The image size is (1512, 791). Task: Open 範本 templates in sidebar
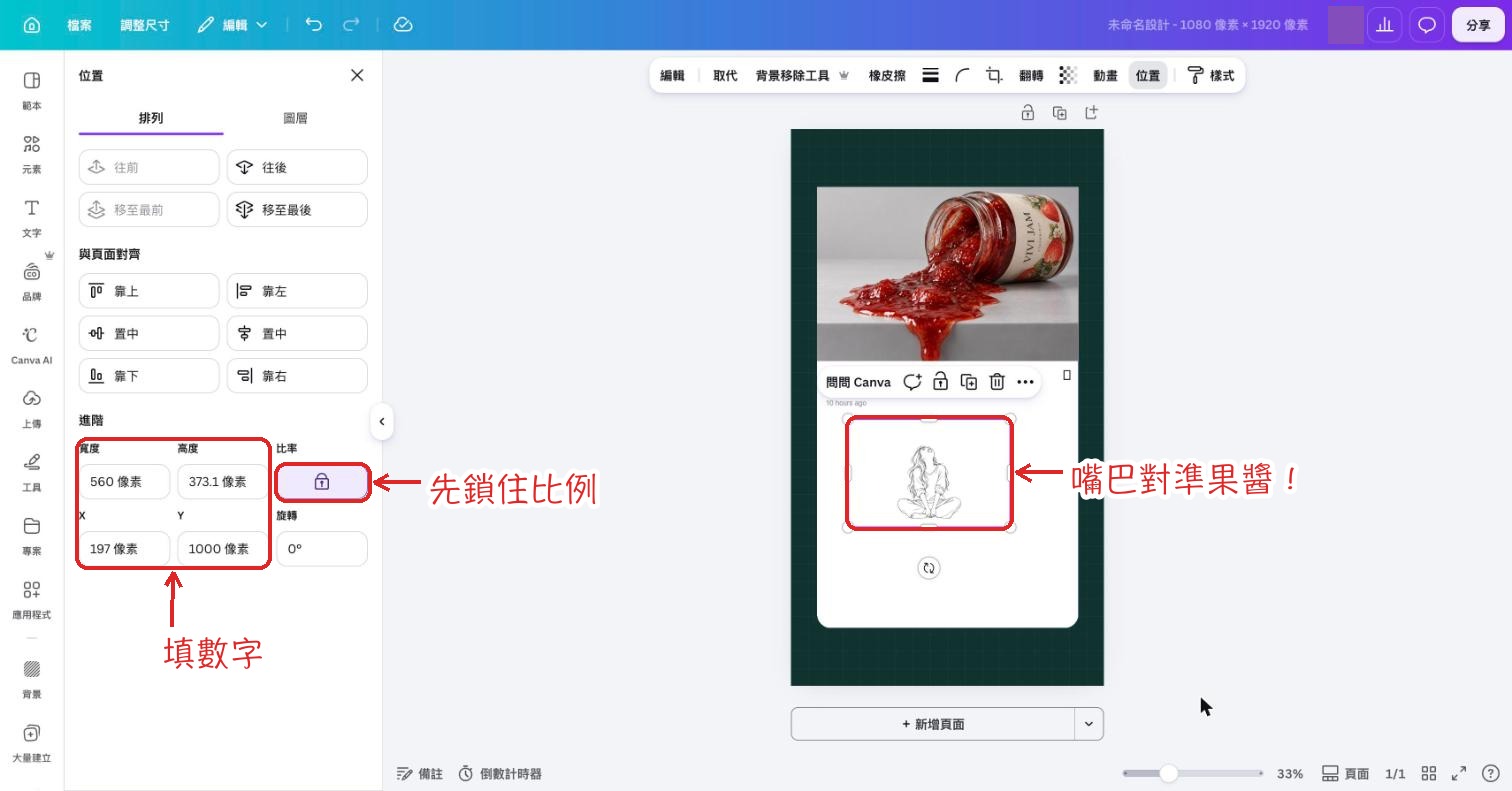pos(32,90)
